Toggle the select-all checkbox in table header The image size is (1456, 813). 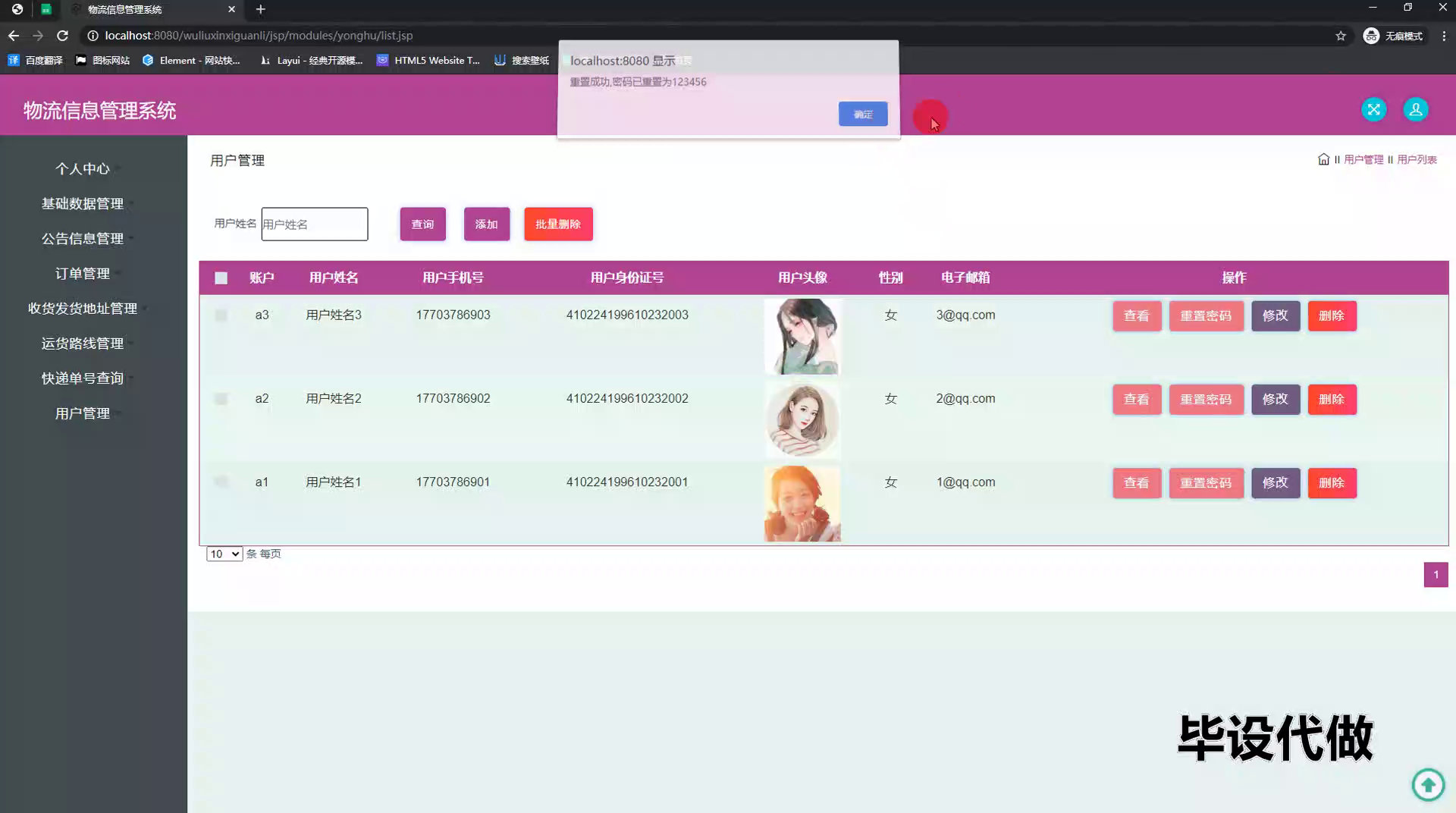[221, 278]
